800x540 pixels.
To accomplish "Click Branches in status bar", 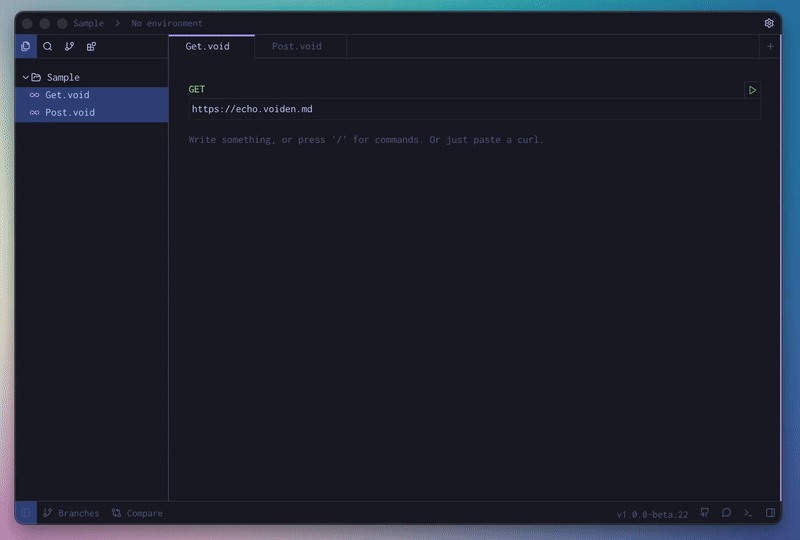I will pyautogui.click(x=71, y=513).
